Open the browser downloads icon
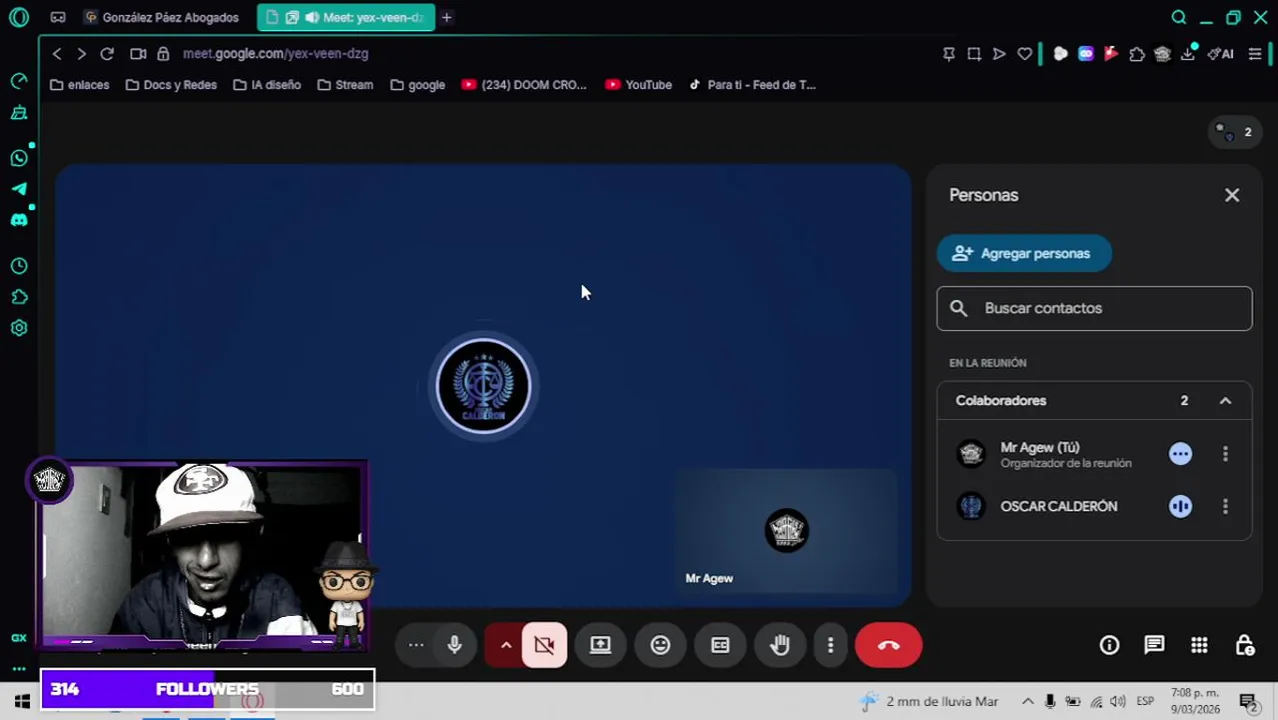The height and width of the screenshot is (720, 1278). [x=1188, y=54]
